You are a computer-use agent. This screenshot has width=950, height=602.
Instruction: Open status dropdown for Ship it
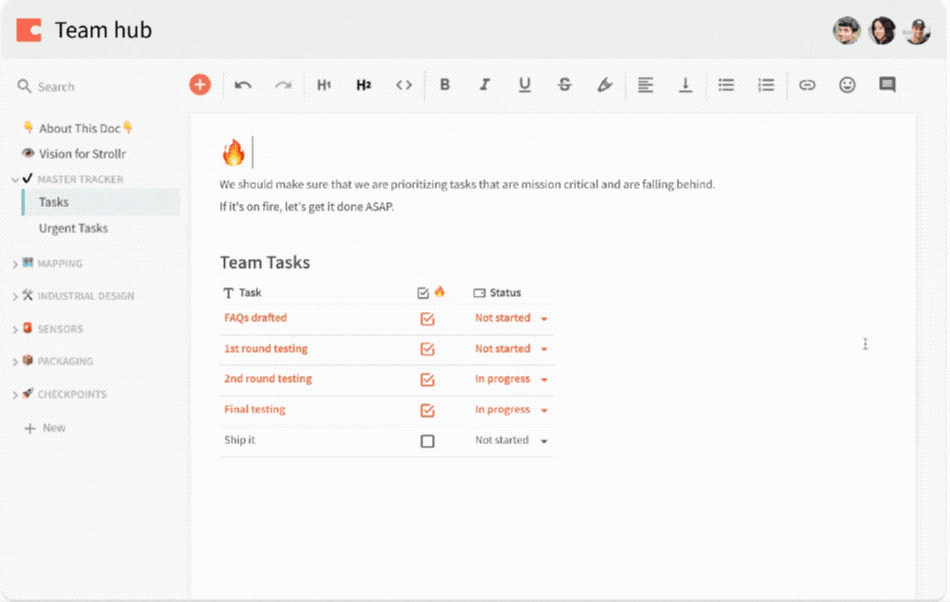544,441
